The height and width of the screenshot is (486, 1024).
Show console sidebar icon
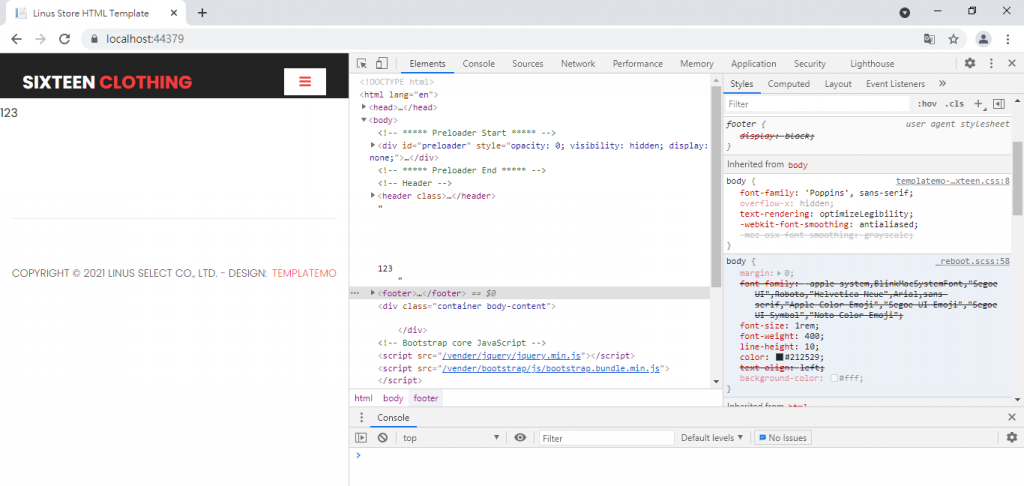(361, 438)
